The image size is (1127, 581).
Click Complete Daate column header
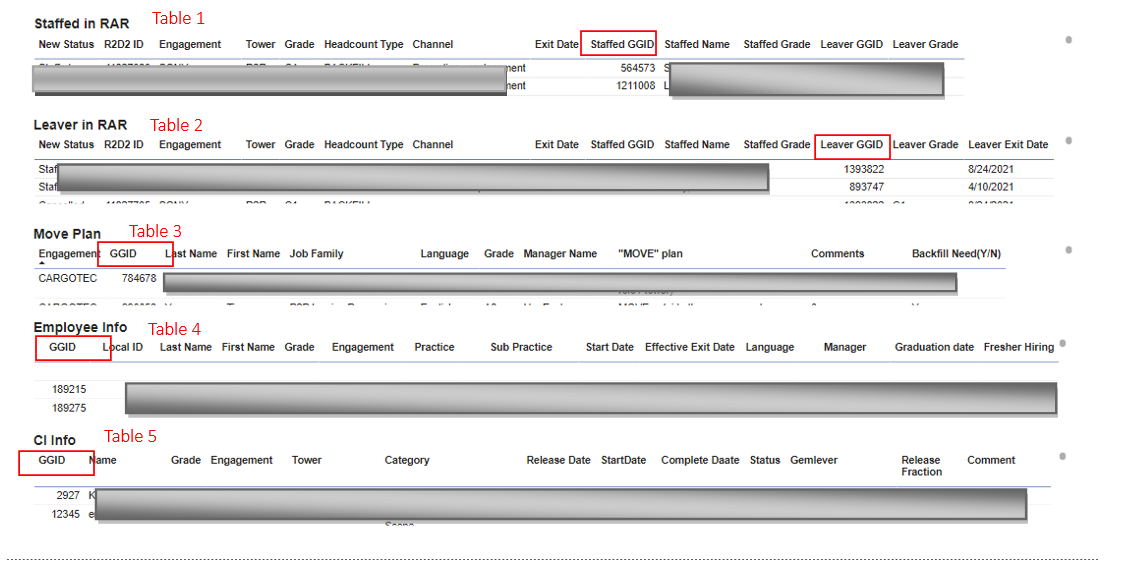coord(700,460)
